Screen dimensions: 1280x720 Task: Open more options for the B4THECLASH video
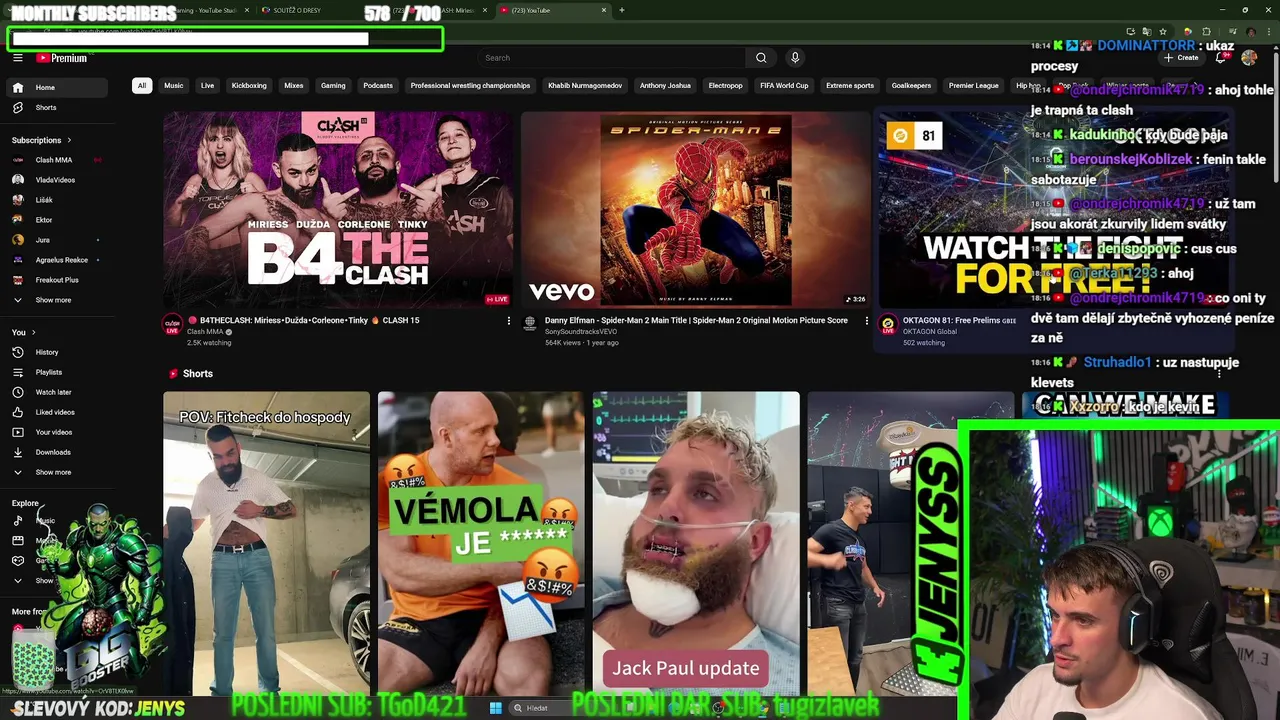508,321
